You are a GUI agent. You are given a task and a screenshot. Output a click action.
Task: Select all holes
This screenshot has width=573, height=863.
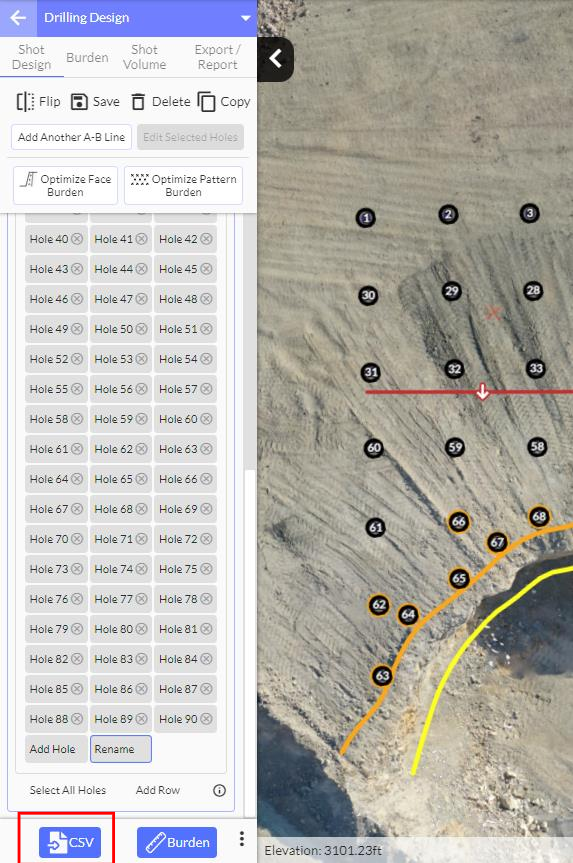pos(68,790)
